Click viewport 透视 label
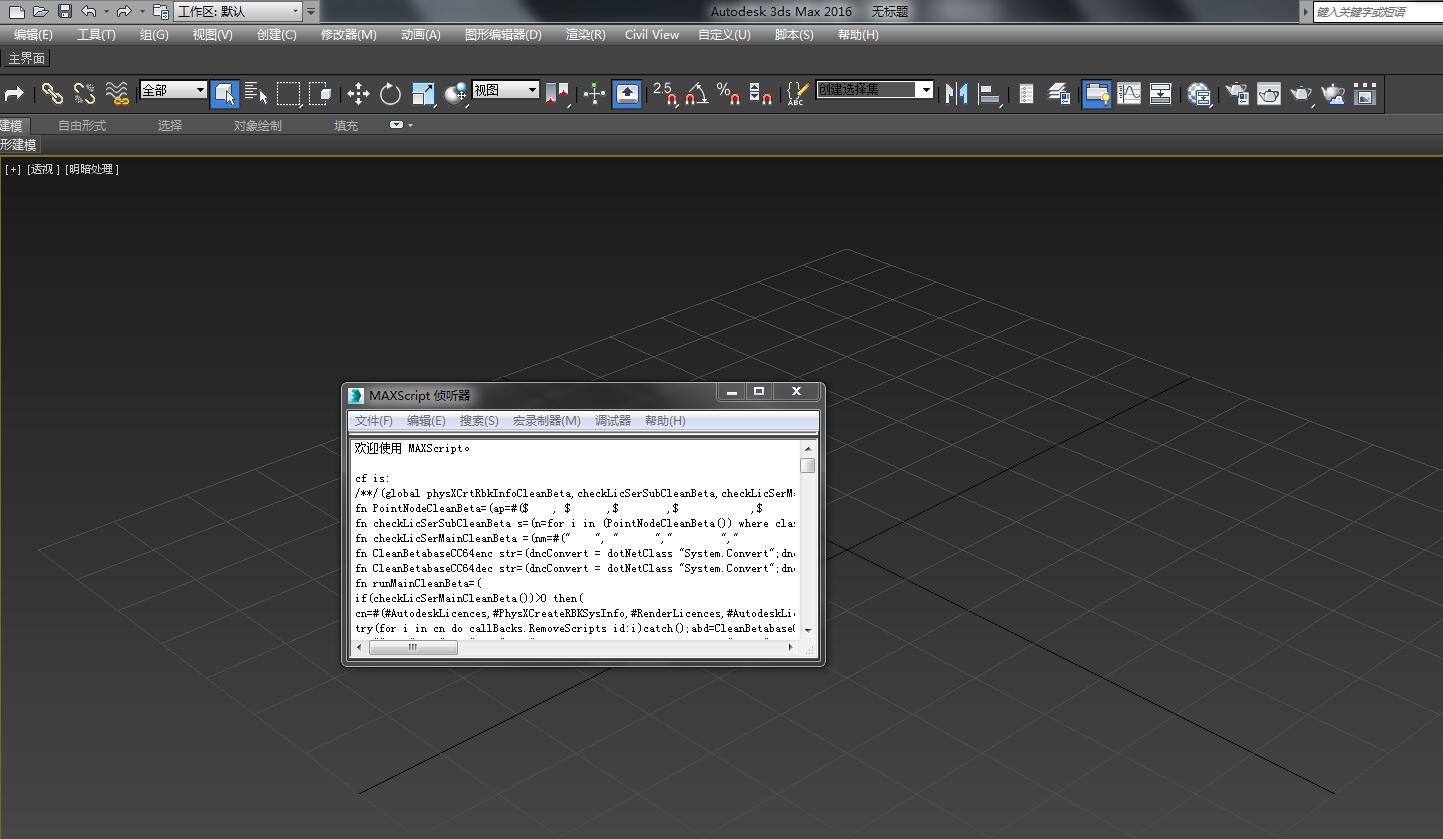This screenshot has width=1443, height=839. click(x=43, y=169)
